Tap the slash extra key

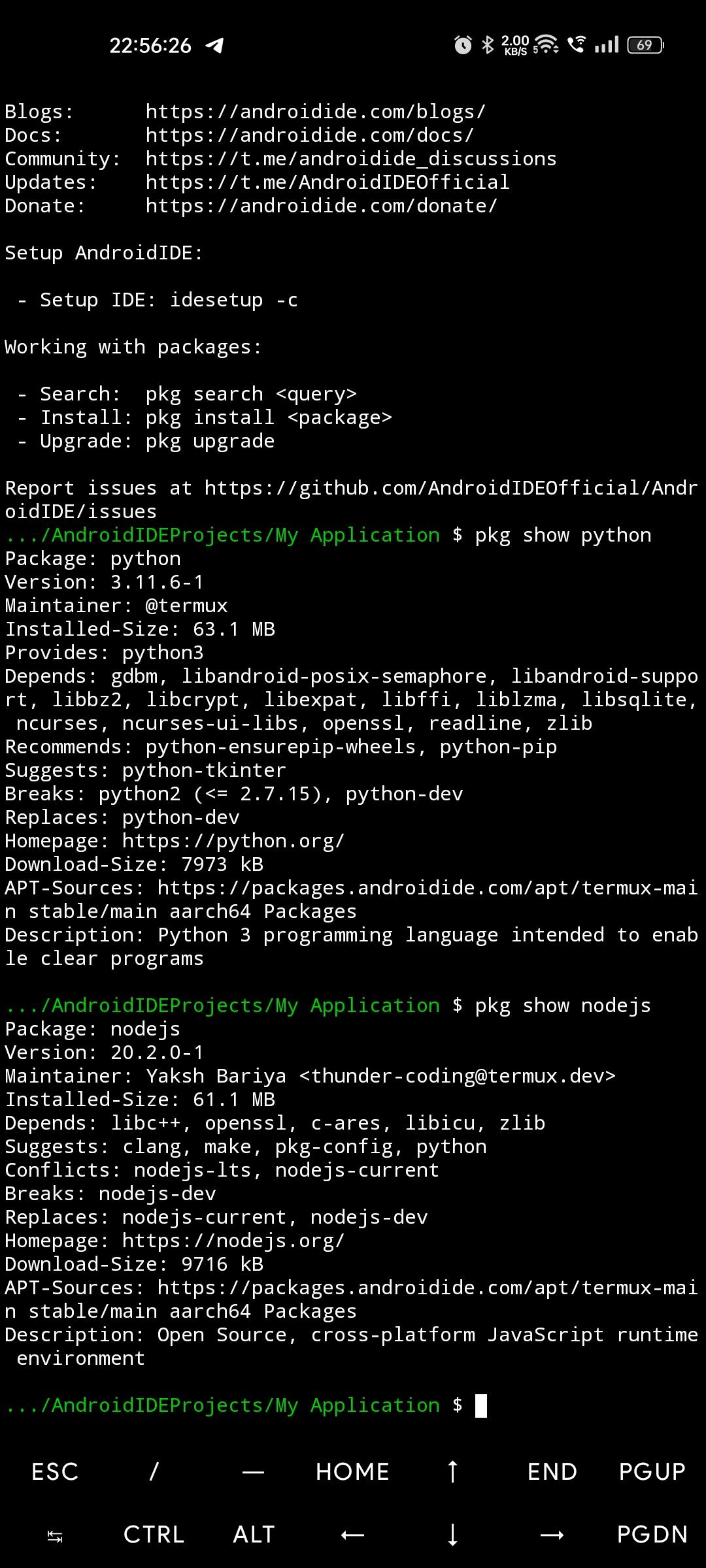pos(154,1471)
